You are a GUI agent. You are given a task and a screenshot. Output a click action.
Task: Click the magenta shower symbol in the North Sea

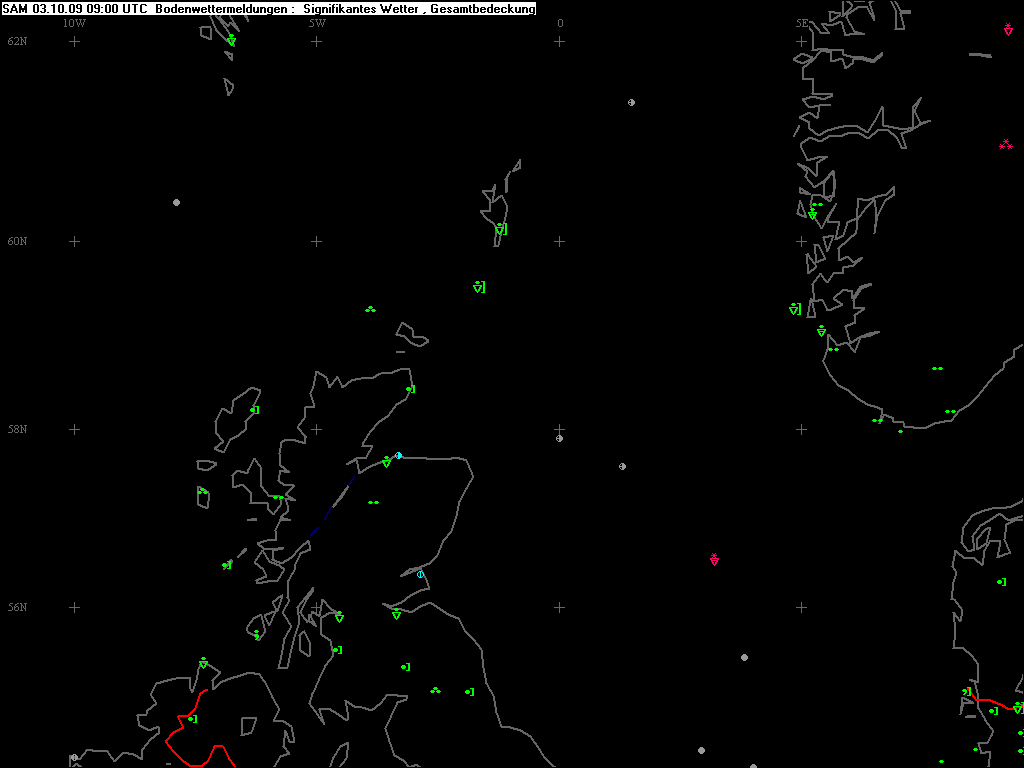click(x=714, y=559)
